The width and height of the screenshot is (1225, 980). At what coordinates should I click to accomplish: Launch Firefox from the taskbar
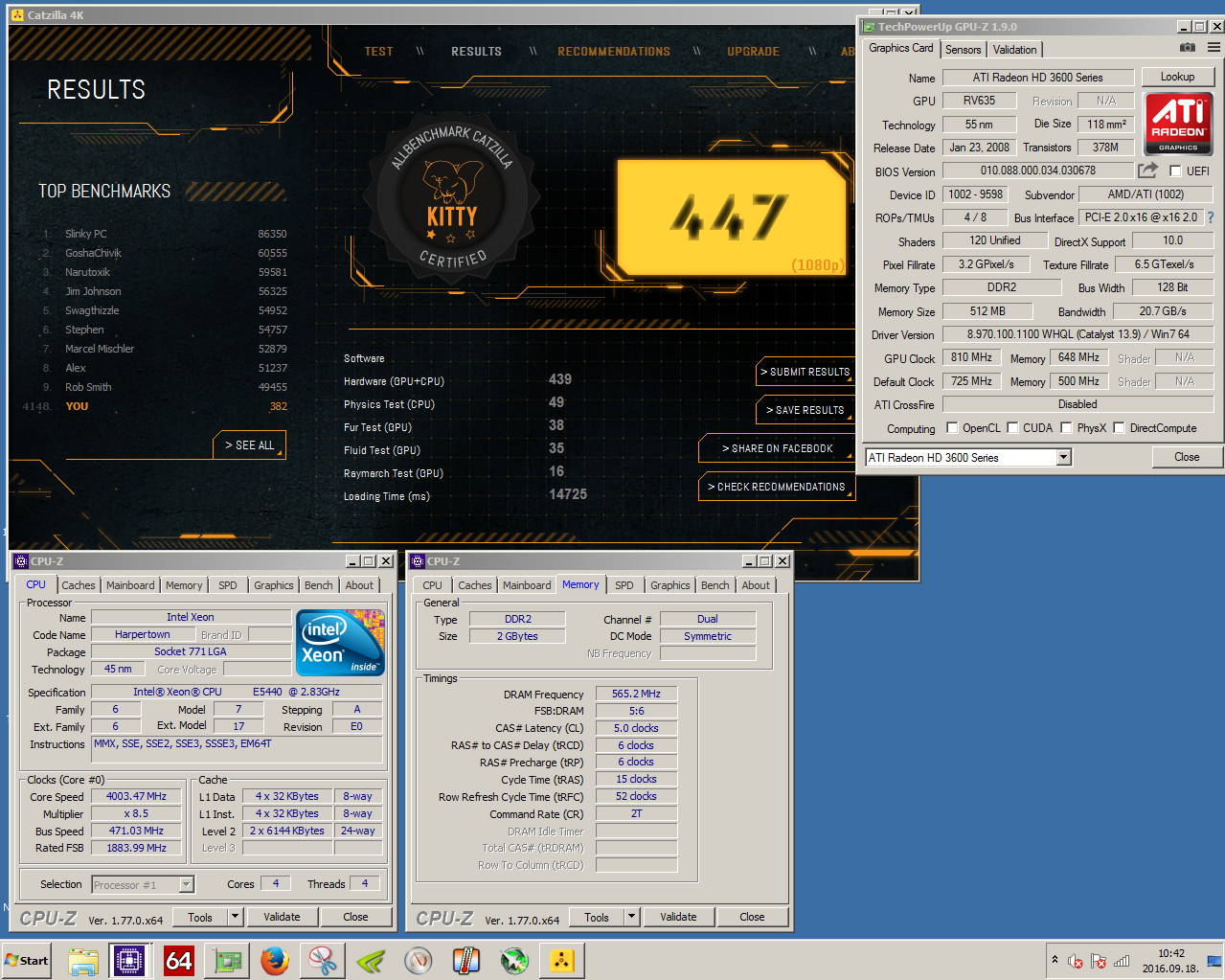pos(275,961)
